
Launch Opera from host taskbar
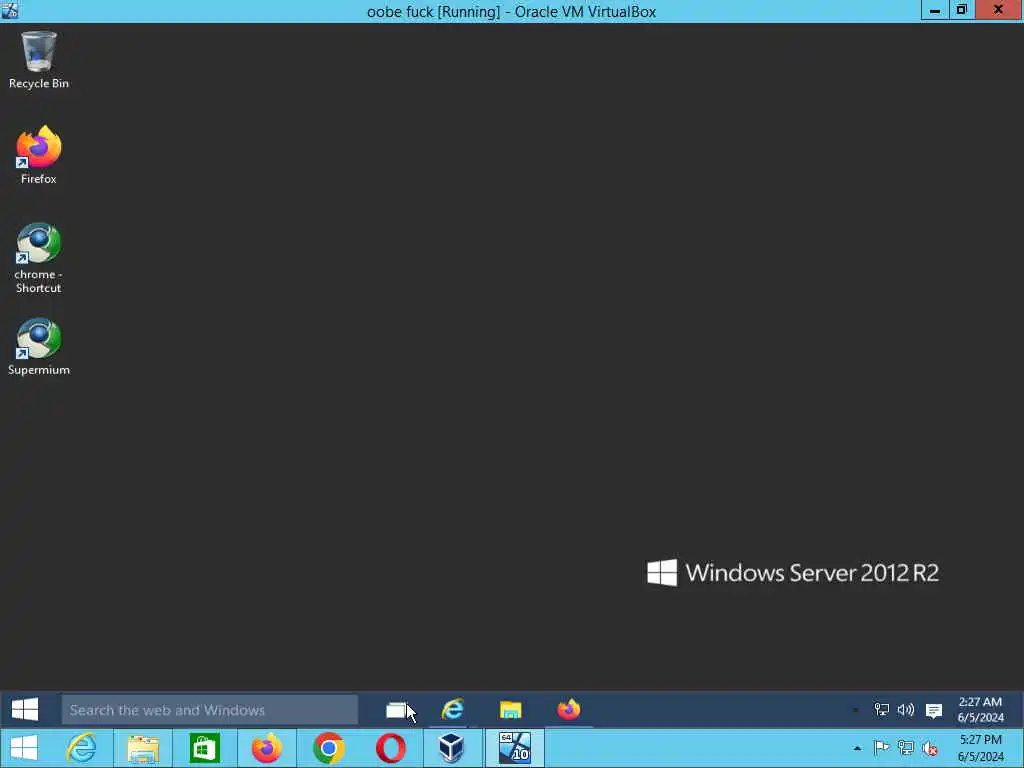[391, 748]
